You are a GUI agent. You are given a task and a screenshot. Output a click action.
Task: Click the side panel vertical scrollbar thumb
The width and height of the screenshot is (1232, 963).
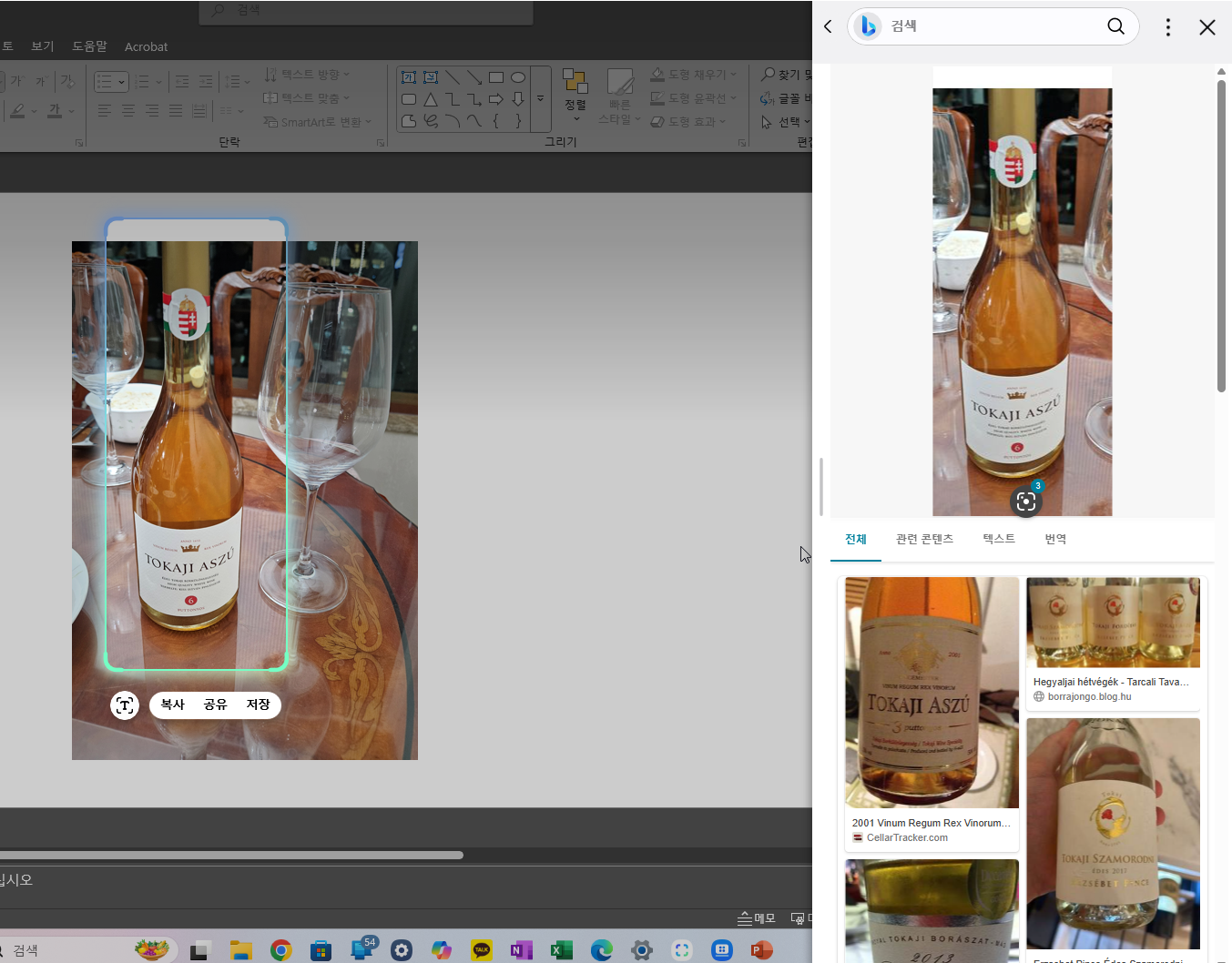click(1221, 237)
